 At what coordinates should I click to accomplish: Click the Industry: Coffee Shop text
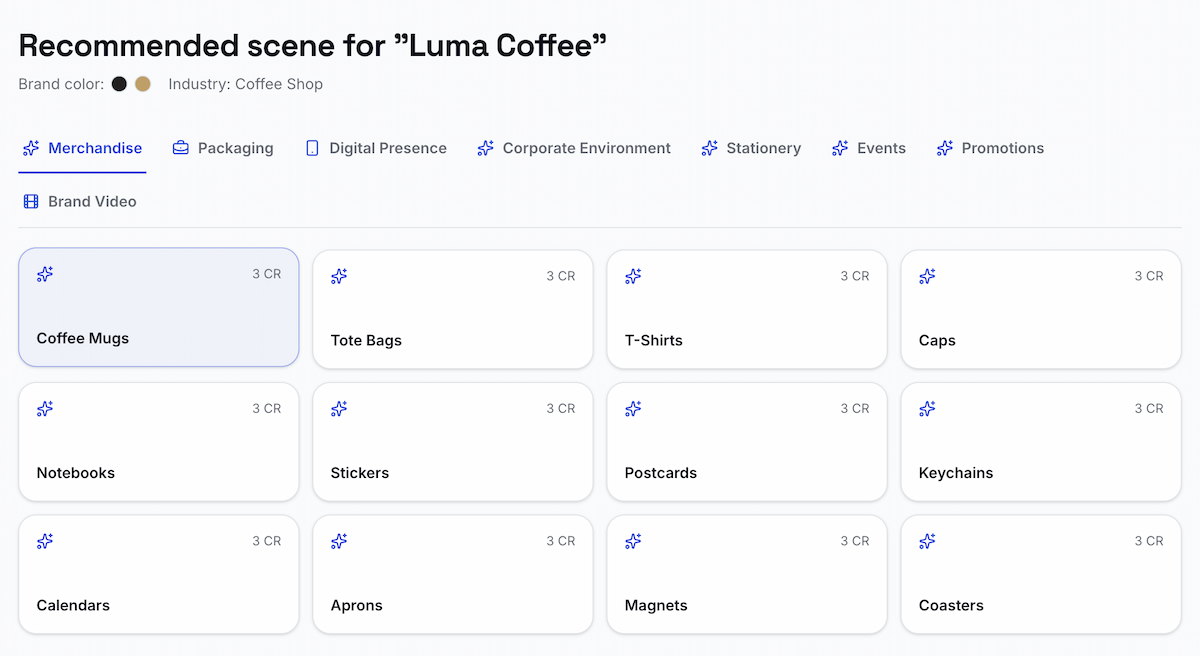tap(246, 84)
